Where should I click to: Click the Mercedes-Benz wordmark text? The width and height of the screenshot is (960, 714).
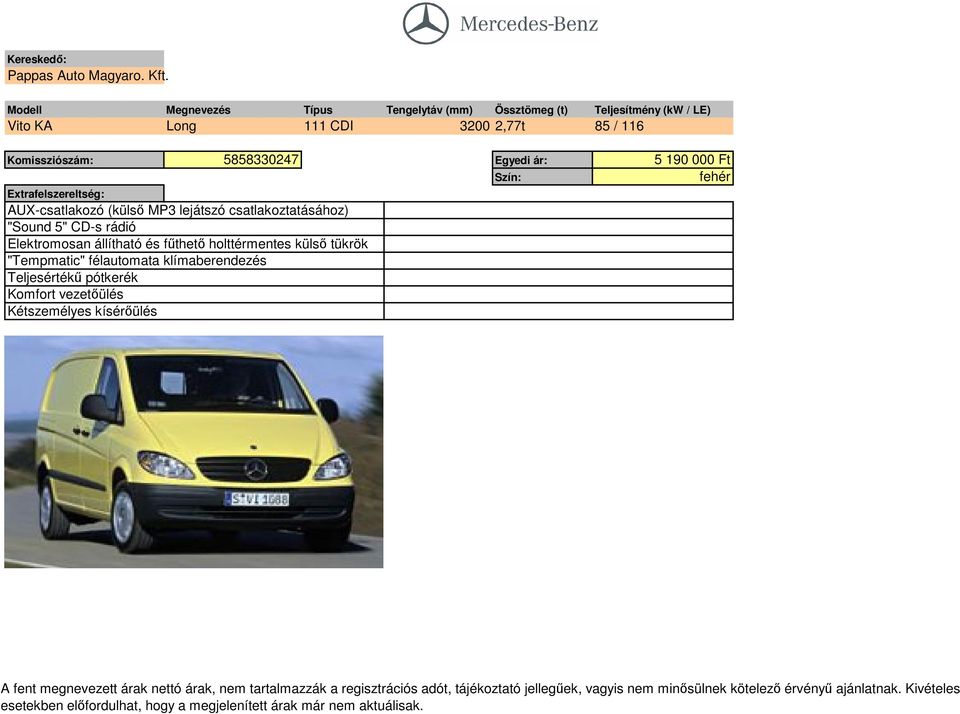click(x=529, y=24)
